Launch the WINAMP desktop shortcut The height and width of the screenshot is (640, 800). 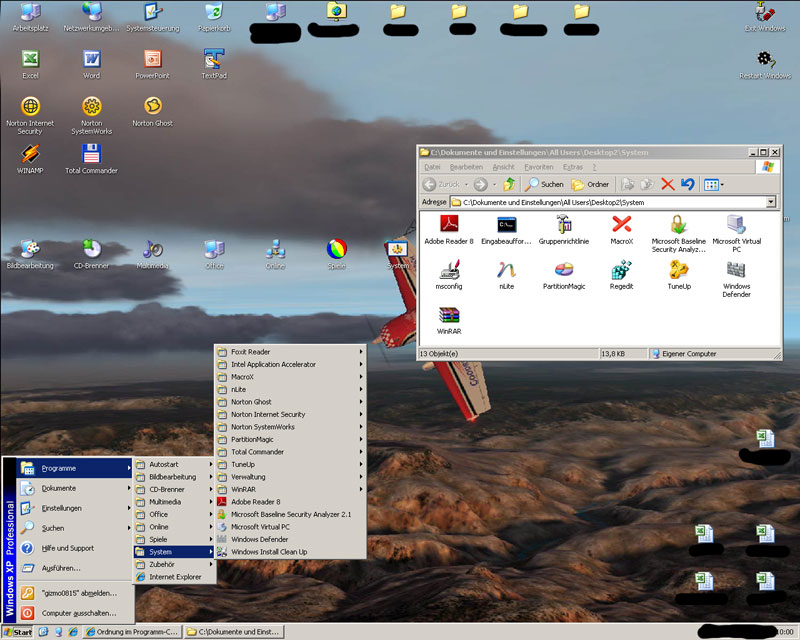(x=30, y=159)
